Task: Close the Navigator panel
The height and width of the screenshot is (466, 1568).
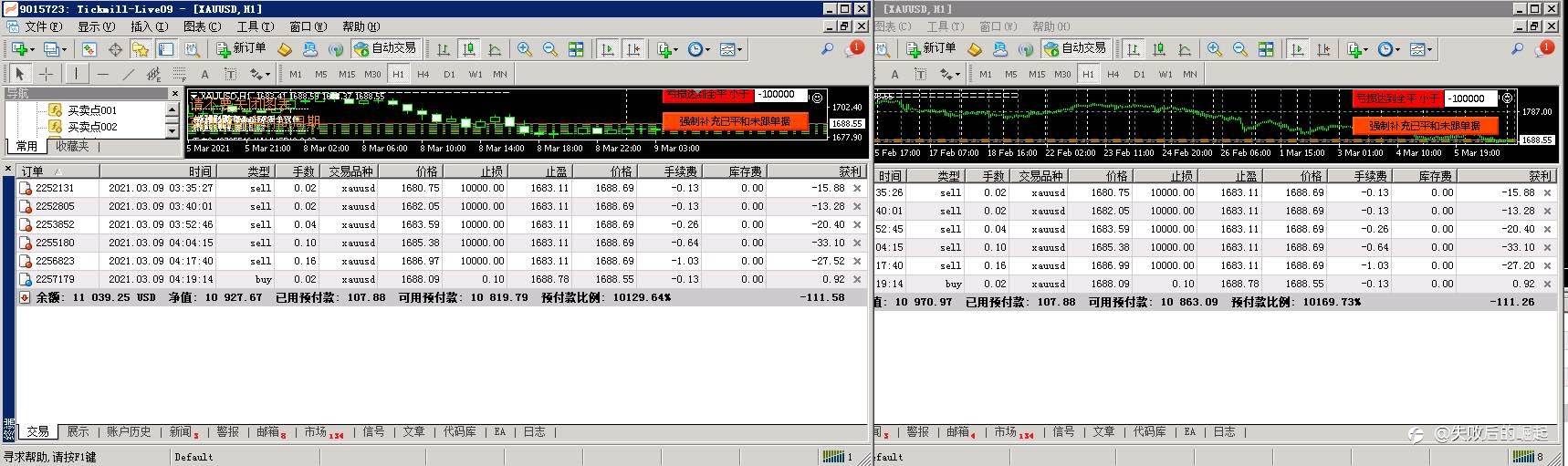Action: pyautogui.click(x=175, y=94)
